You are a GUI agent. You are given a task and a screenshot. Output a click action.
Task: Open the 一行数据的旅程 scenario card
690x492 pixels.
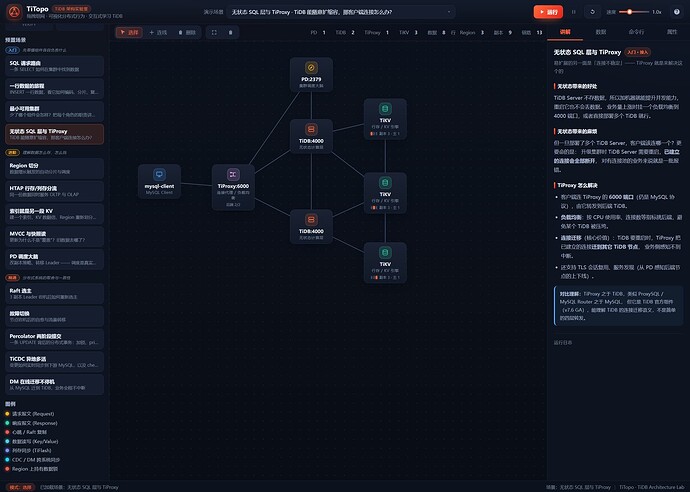(55, 89)
